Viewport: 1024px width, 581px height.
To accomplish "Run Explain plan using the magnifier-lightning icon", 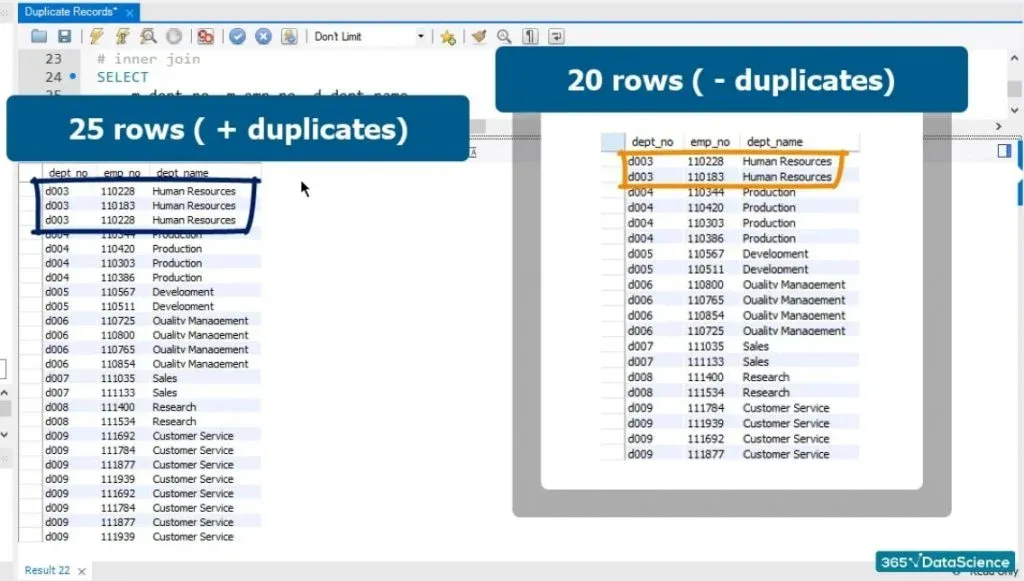I will point(148,36).
